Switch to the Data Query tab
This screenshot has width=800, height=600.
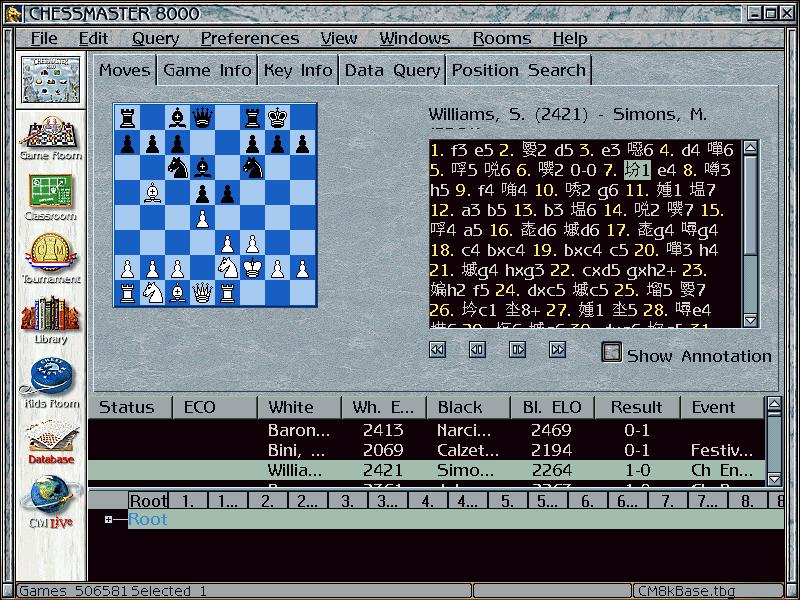pyautogui.click(x=392, y=70)
